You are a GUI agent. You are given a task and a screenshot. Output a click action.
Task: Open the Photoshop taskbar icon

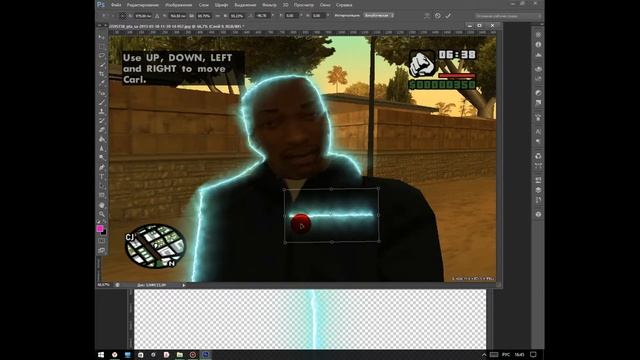205,355
